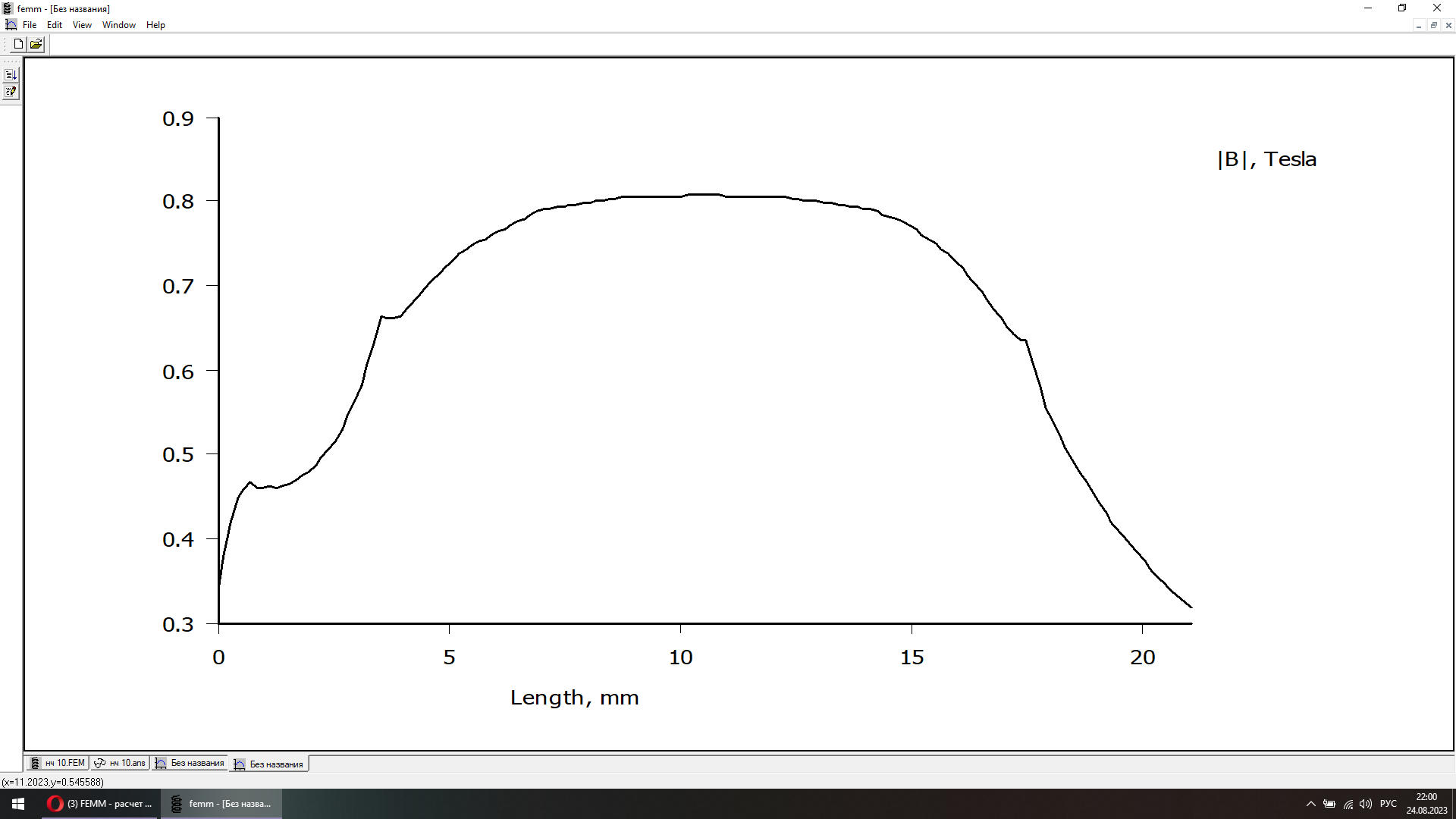Click the Windows Start button

[x=18, y=804]
